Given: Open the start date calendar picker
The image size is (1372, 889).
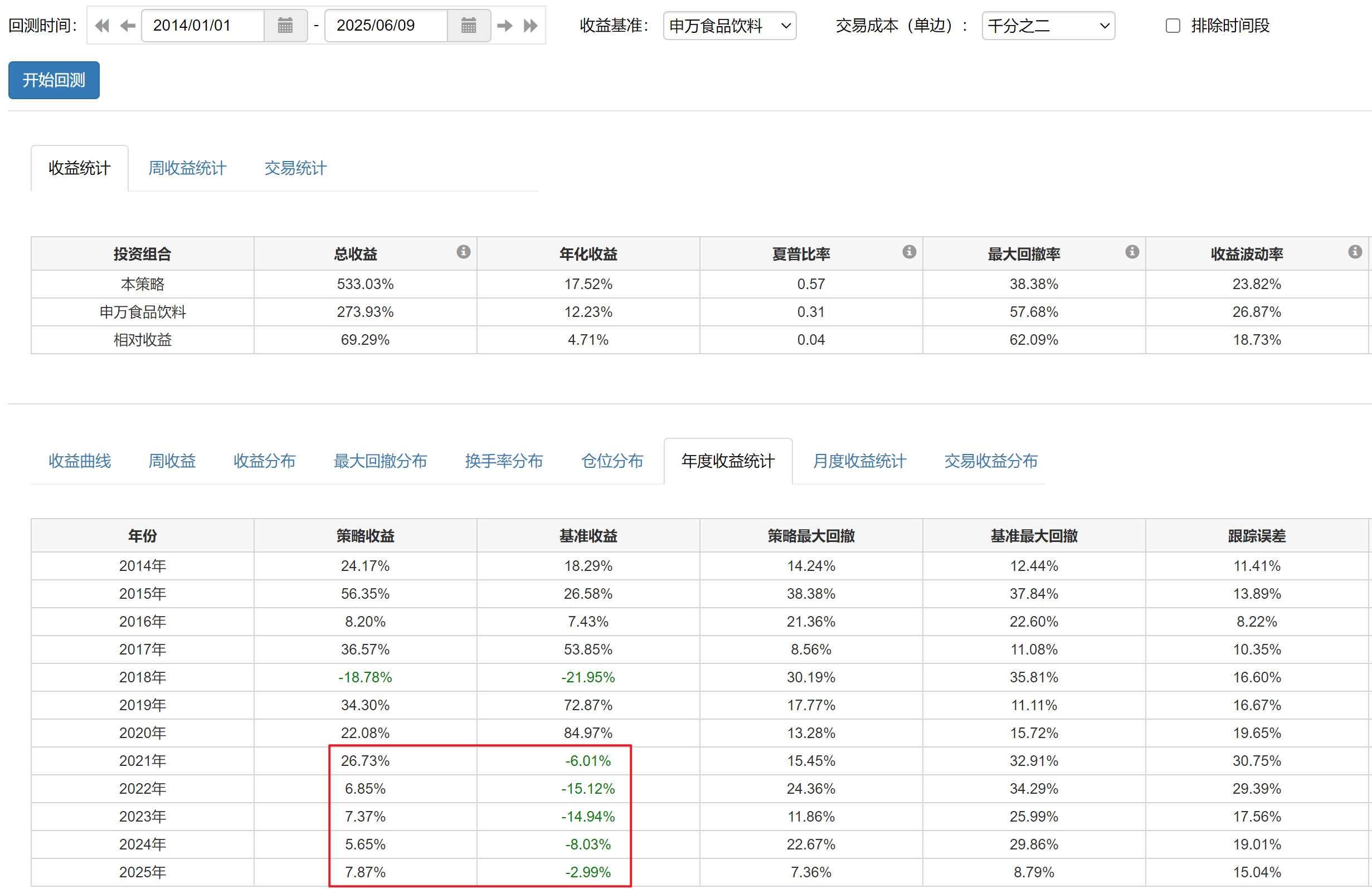Looking at the screenshot, I should [x=285, y=26].
